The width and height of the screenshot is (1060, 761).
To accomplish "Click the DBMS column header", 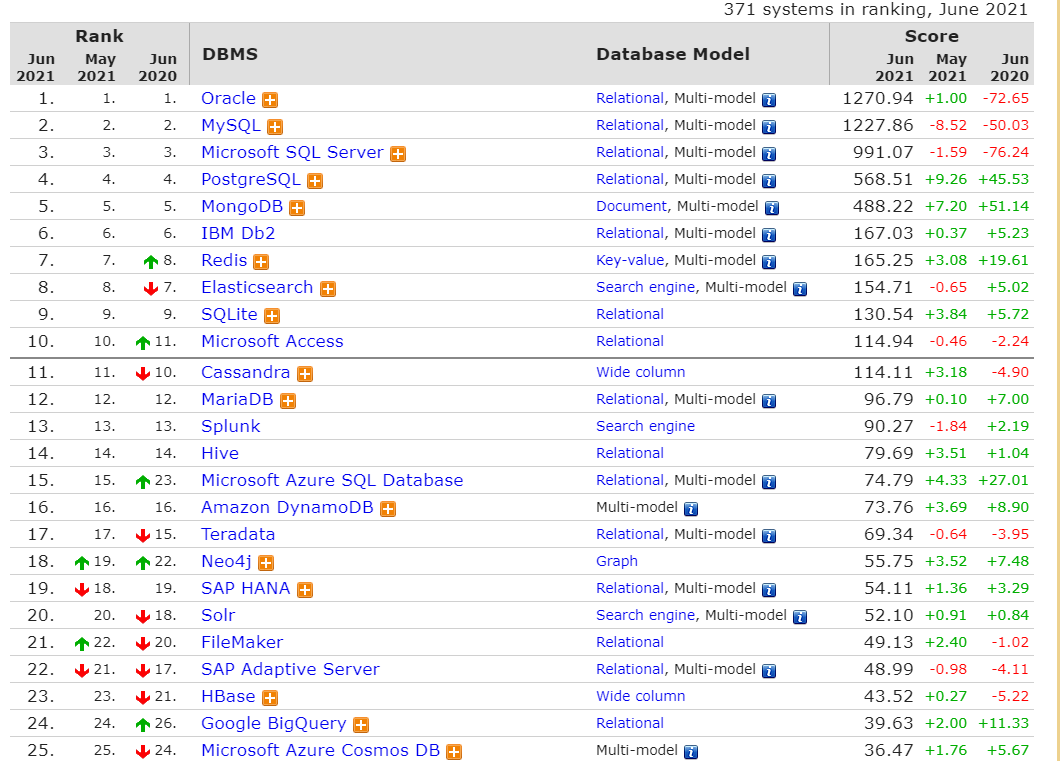I will tap(230, 54).
